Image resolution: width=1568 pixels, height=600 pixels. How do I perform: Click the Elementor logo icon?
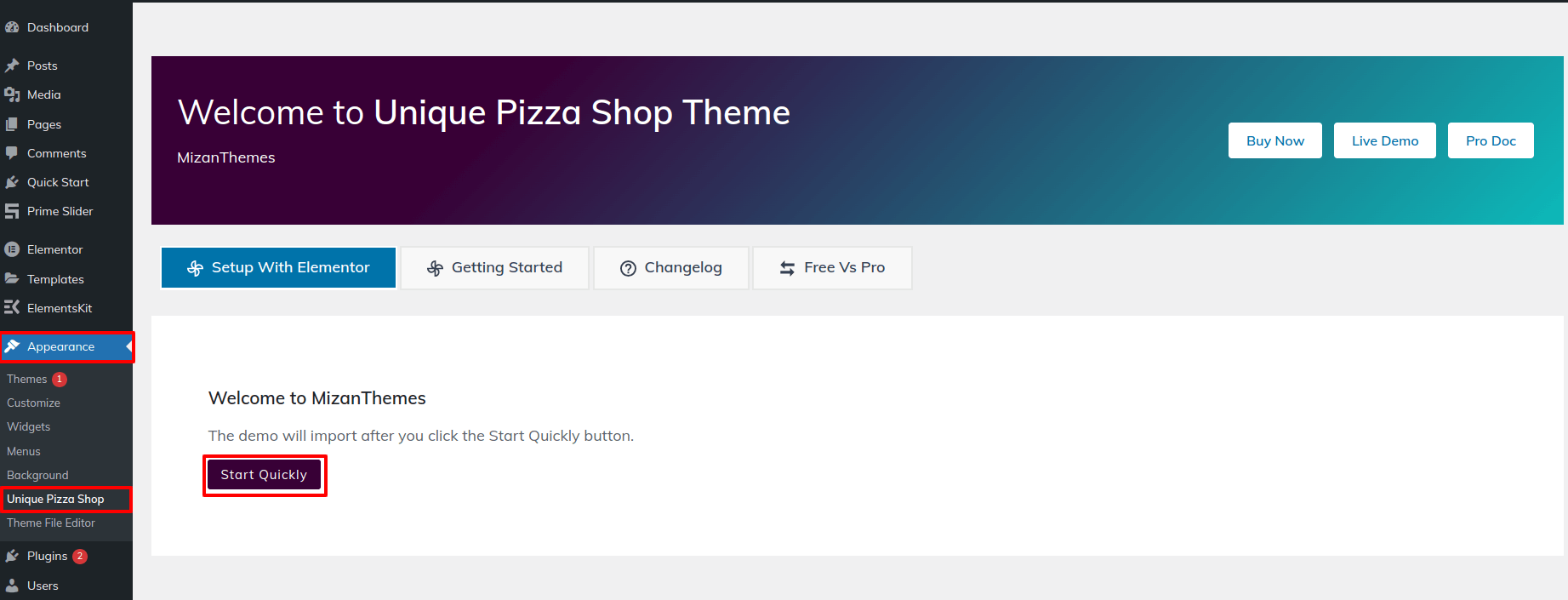[x=12, y=249]
